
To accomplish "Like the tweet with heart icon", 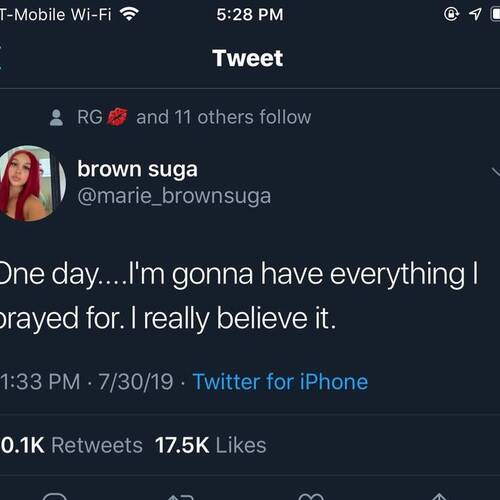I will tap(311, 497).
